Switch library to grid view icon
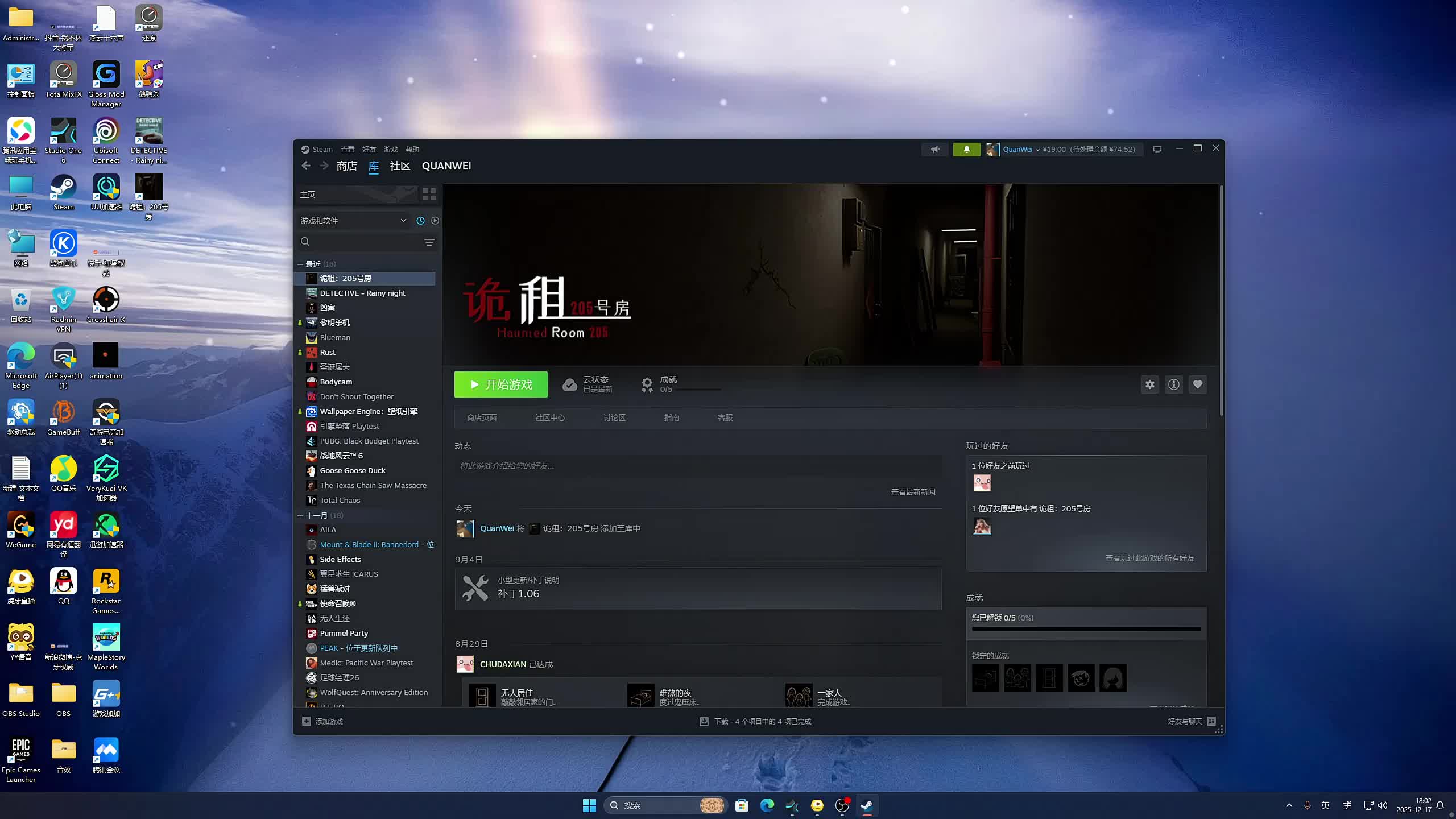This screenshot has width=1456, height=819. (429, 195)
